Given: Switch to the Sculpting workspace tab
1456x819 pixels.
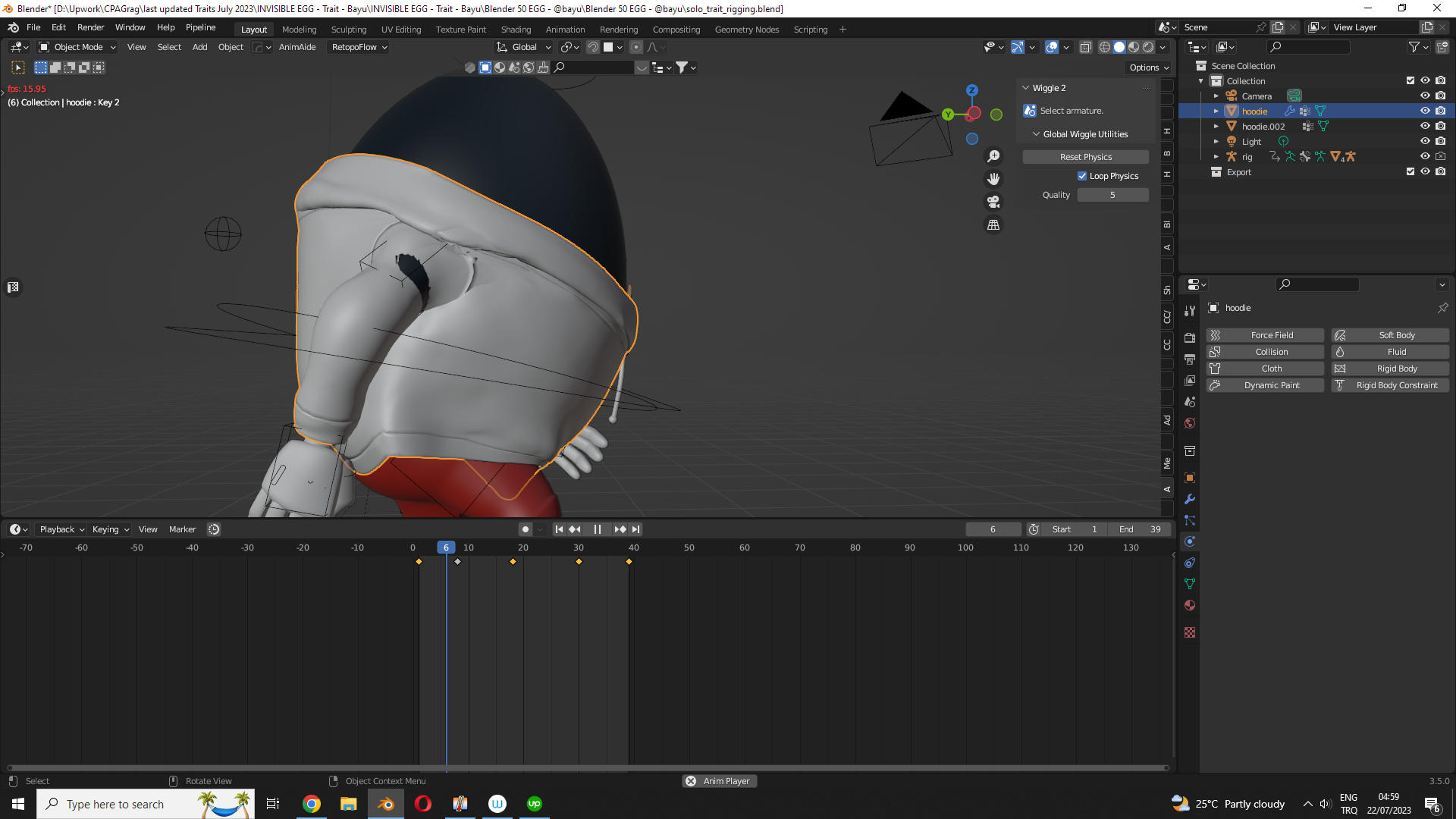Looking at the screenshot, I should point(348,30).
